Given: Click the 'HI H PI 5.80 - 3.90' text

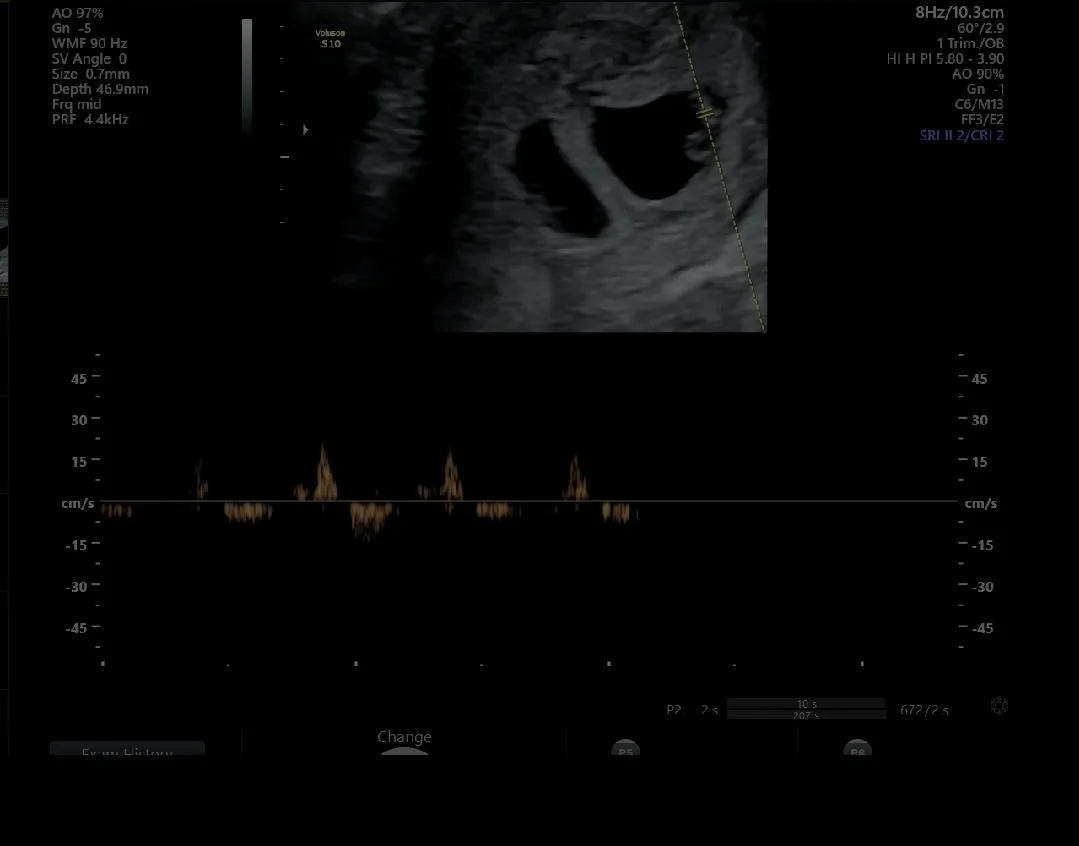Looking at the screenshot, I should coord(946,59).
